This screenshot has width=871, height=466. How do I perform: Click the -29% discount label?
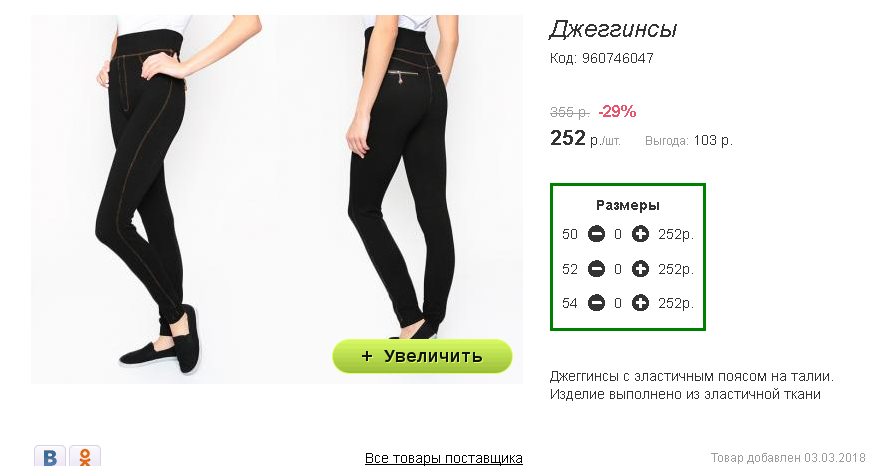(617, 112)
